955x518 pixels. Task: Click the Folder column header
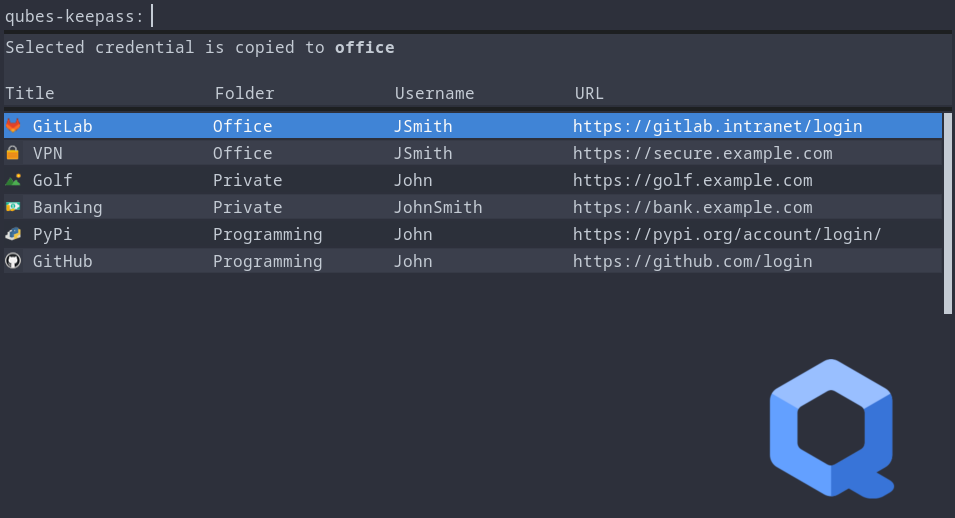(244, 93)
